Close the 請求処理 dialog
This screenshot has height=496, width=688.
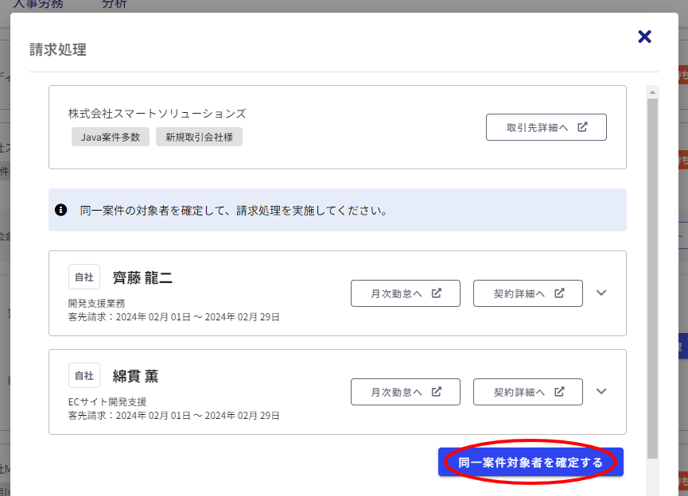point(644,37)
